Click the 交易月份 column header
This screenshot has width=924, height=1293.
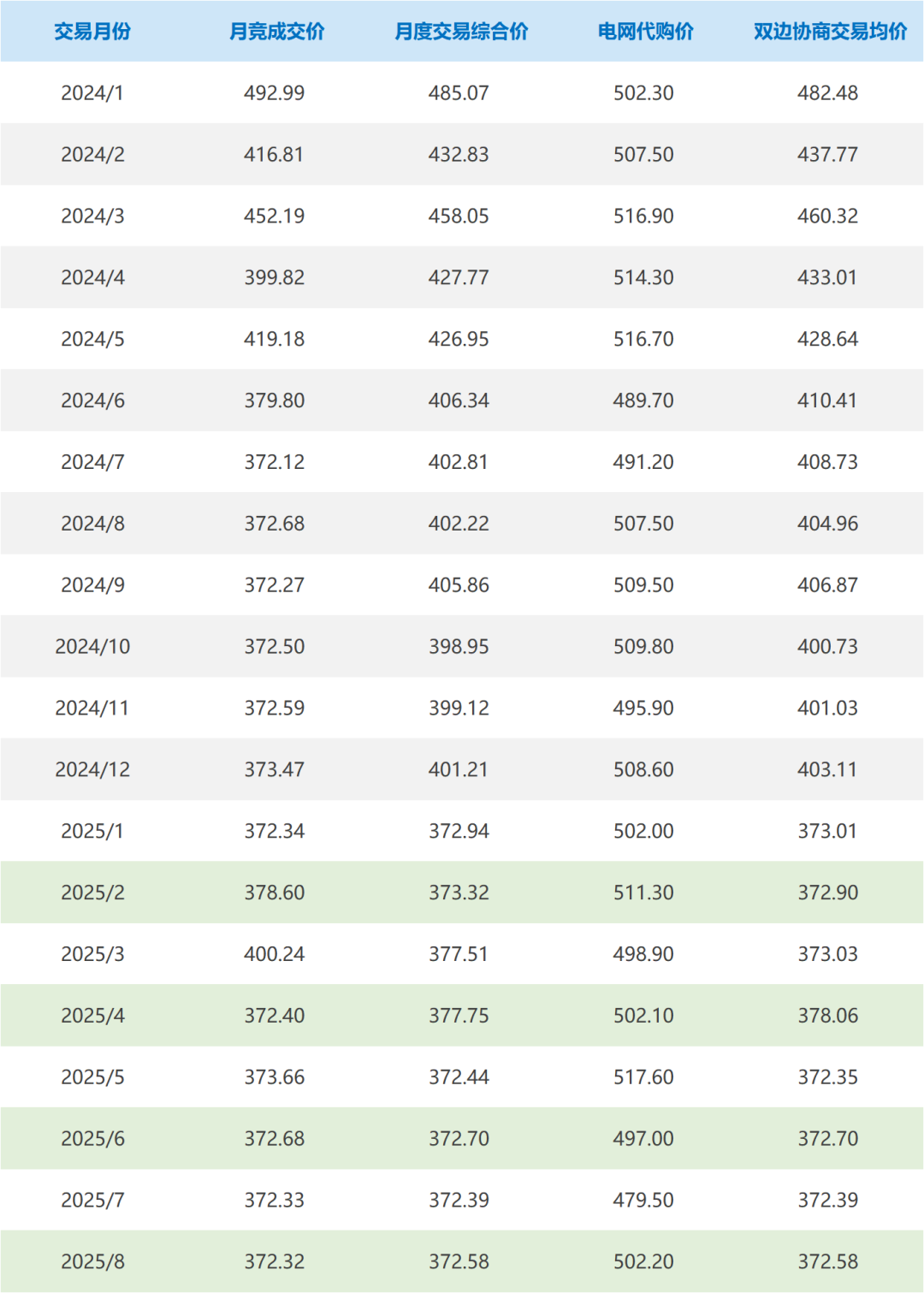92,32
